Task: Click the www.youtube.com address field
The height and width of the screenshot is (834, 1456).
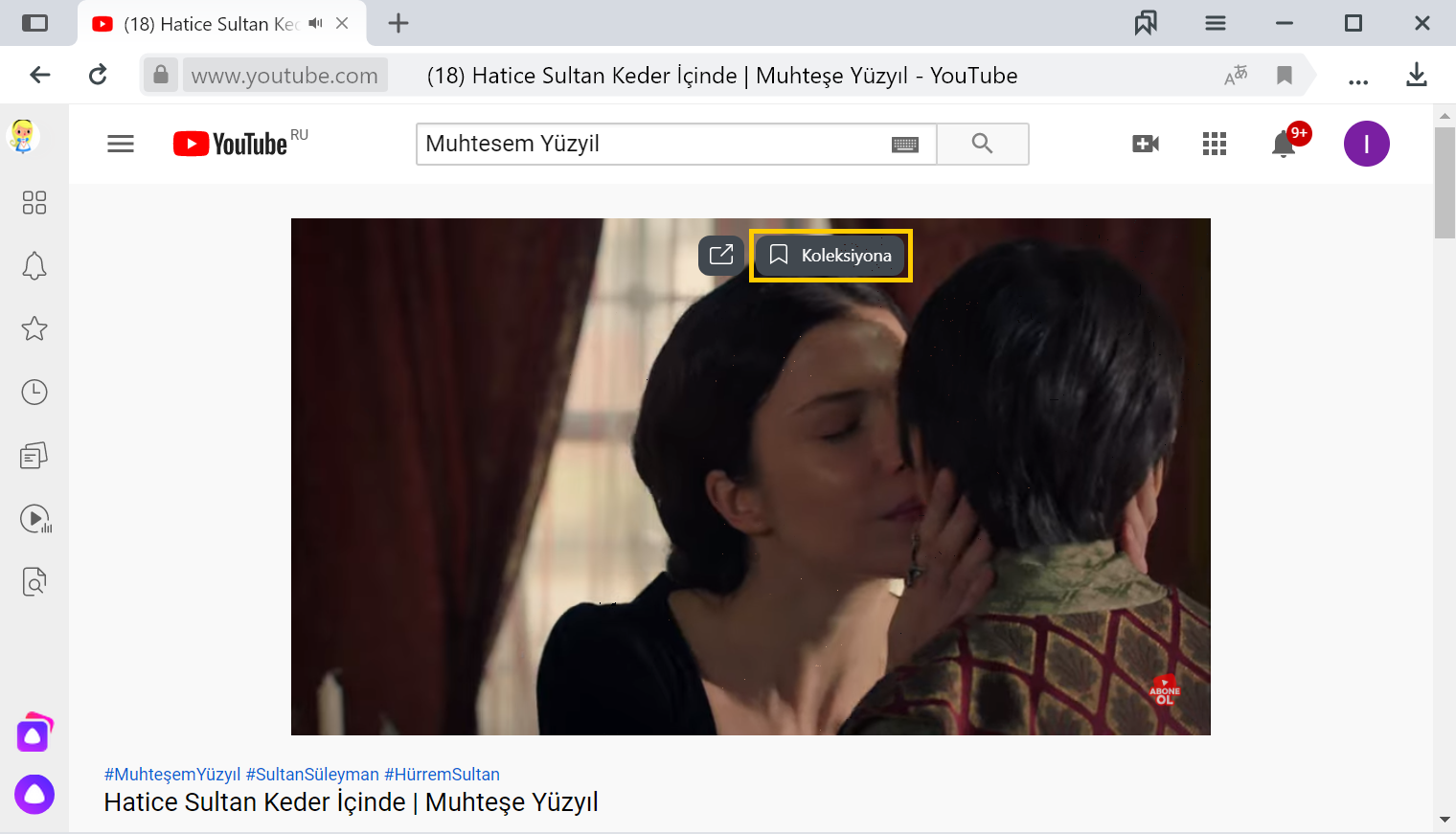Action: pos(284,75)
